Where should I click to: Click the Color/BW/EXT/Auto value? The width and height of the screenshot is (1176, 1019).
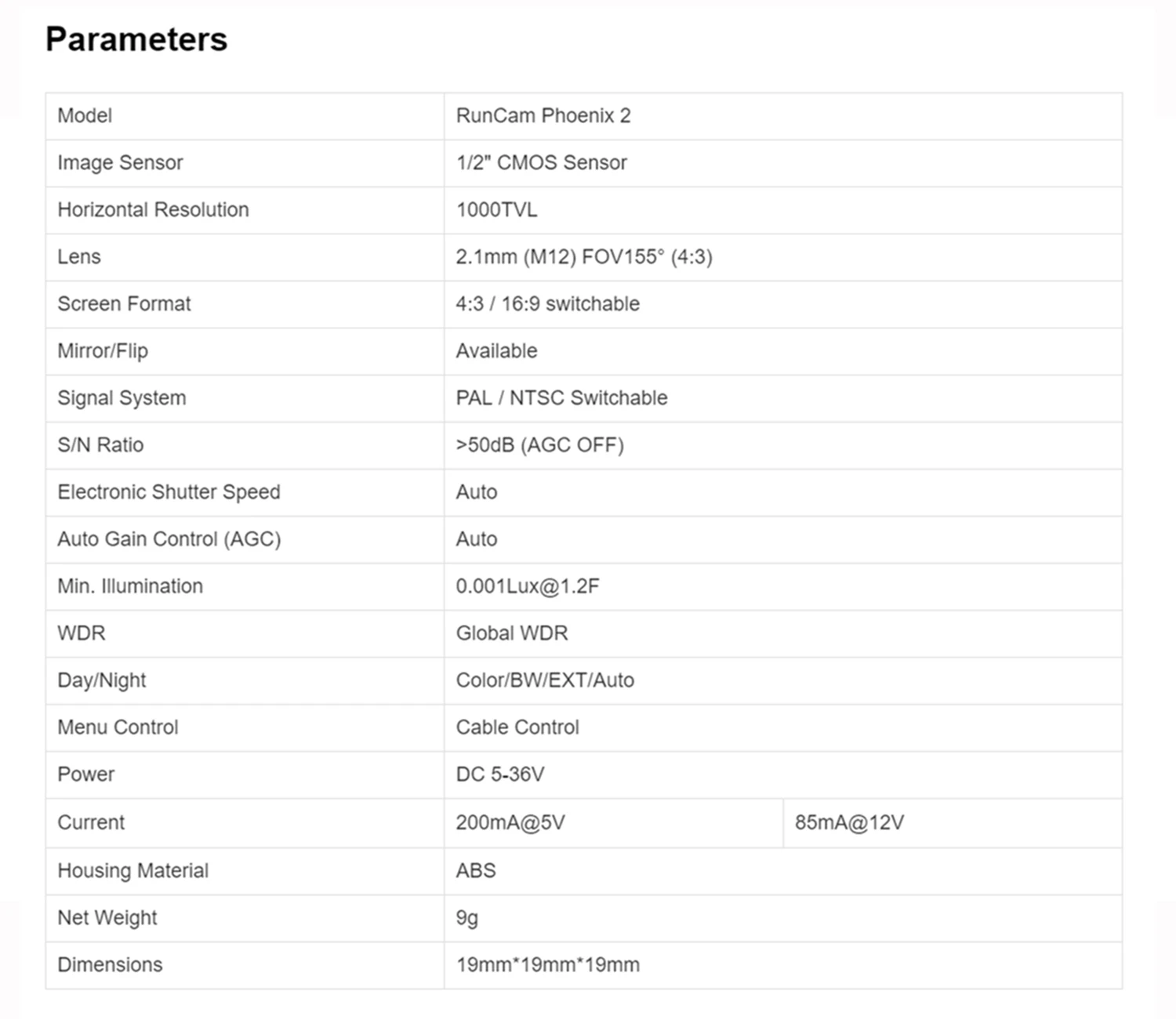tap(545, 680)
